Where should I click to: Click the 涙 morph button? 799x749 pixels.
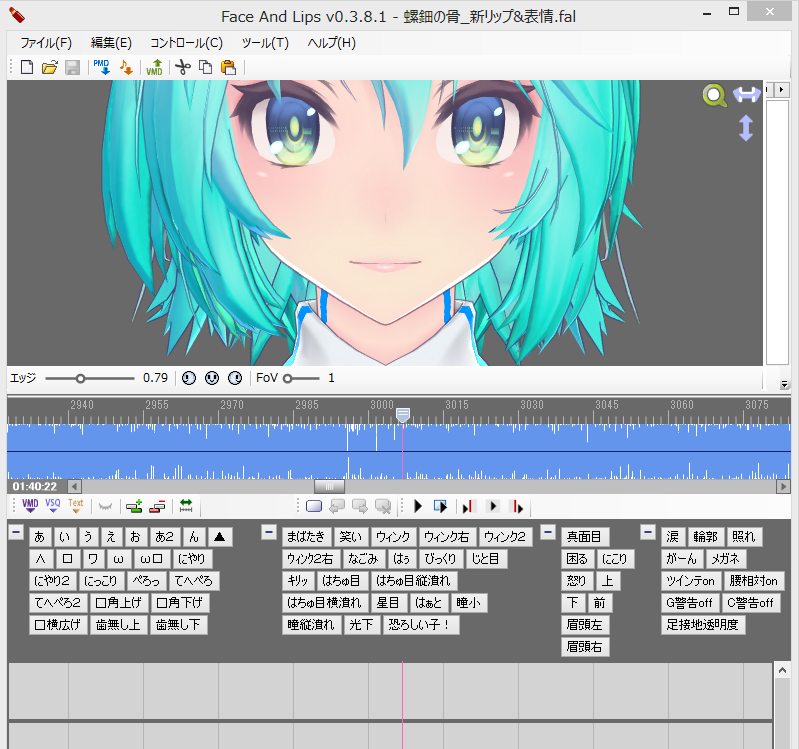click(x=673, y=537)
